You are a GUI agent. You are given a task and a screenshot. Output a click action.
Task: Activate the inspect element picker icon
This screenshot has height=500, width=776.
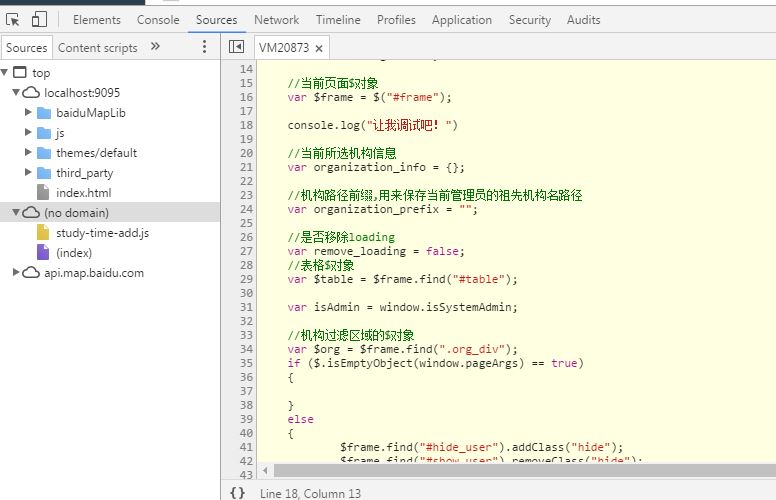13,19
